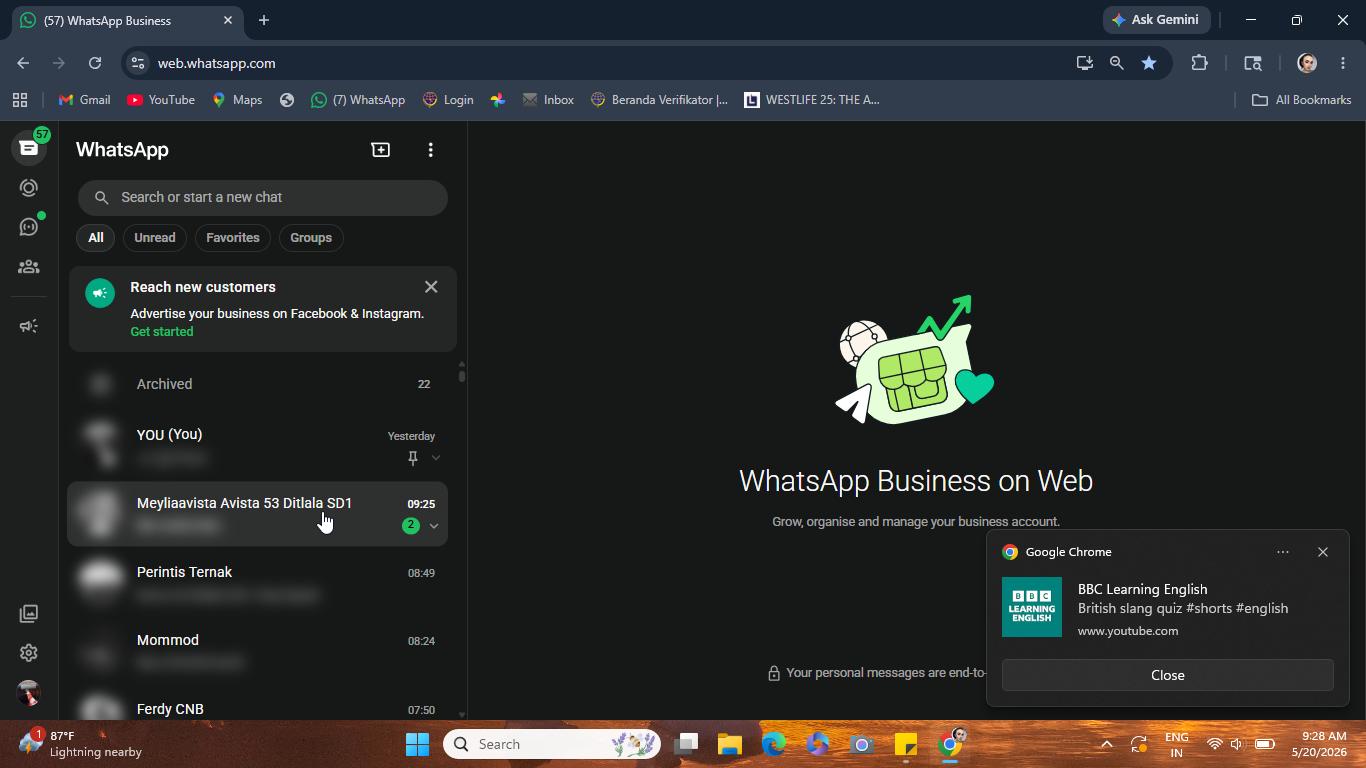Launch Microsoft Edge from the taskbar
The height and width of the screenshot is (768, 1366).
774,744
